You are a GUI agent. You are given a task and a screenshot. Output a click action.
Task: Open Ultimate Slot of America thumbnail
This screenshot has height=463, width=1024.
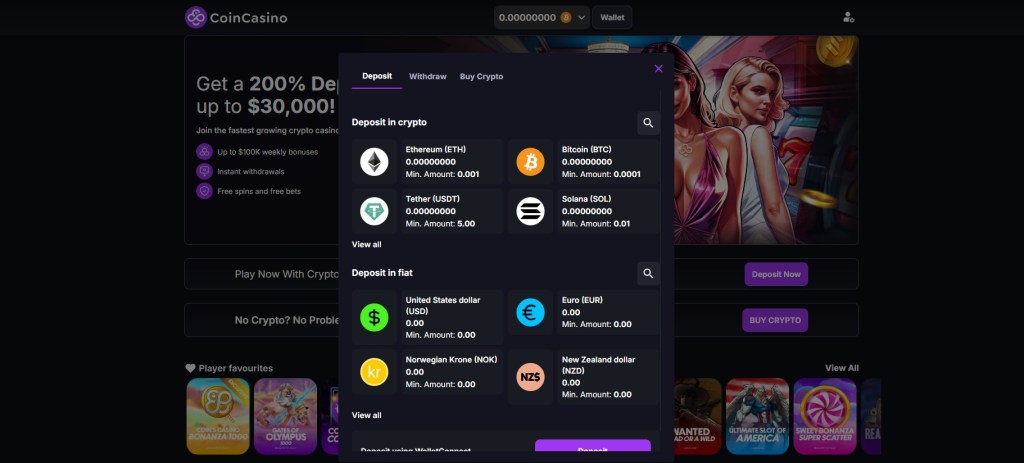click(x=758, y=416)
